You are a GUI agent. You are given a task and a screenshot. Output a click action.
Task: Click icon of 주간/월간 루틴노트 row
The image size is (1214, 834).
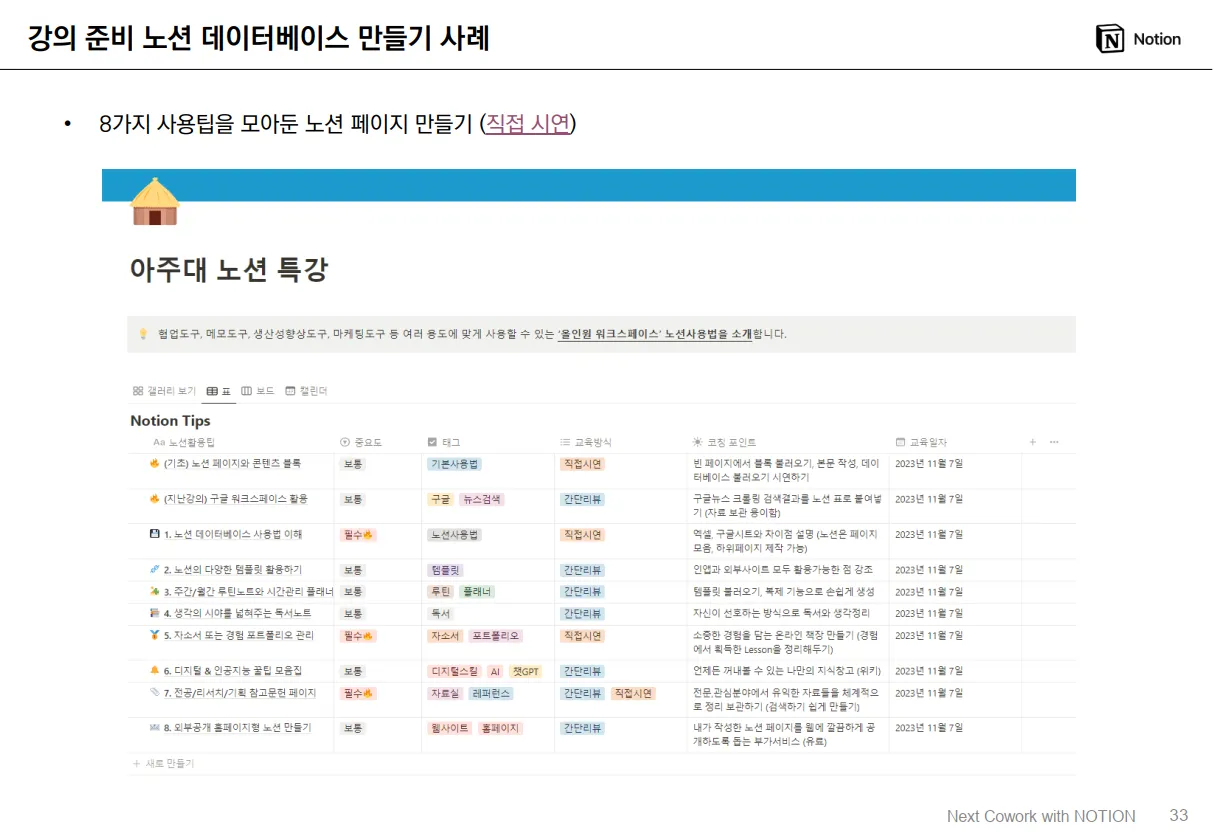coord(155,591)
